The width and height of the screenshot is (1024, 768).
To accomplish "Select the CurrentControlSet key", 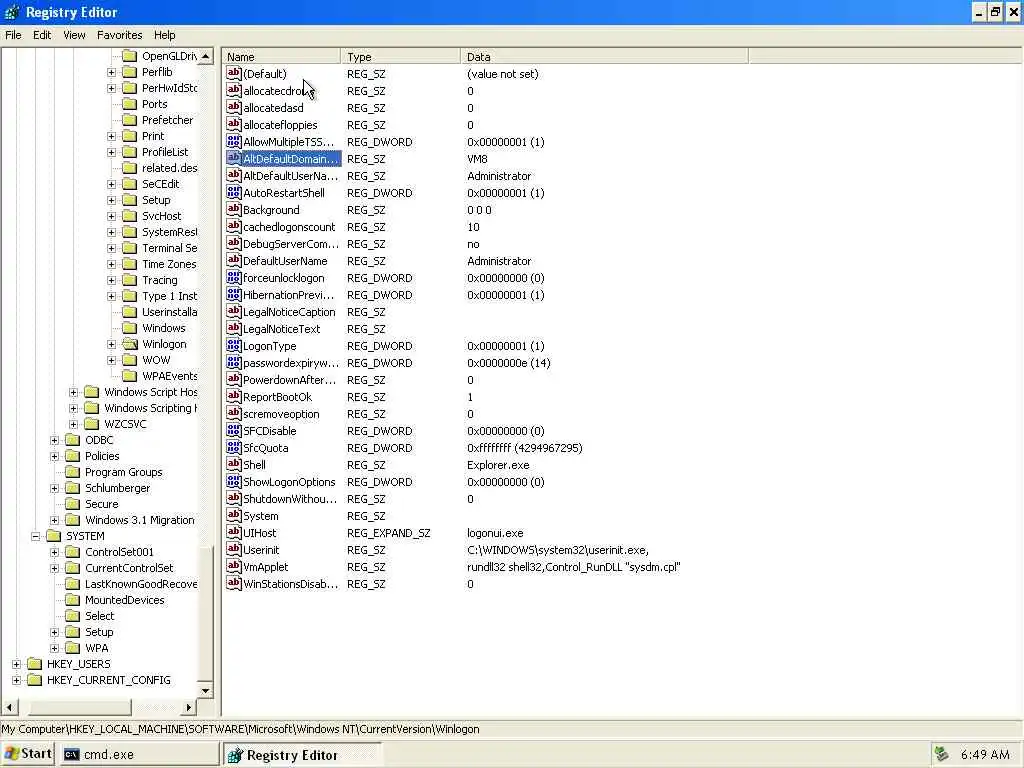I will coord(129,568).
